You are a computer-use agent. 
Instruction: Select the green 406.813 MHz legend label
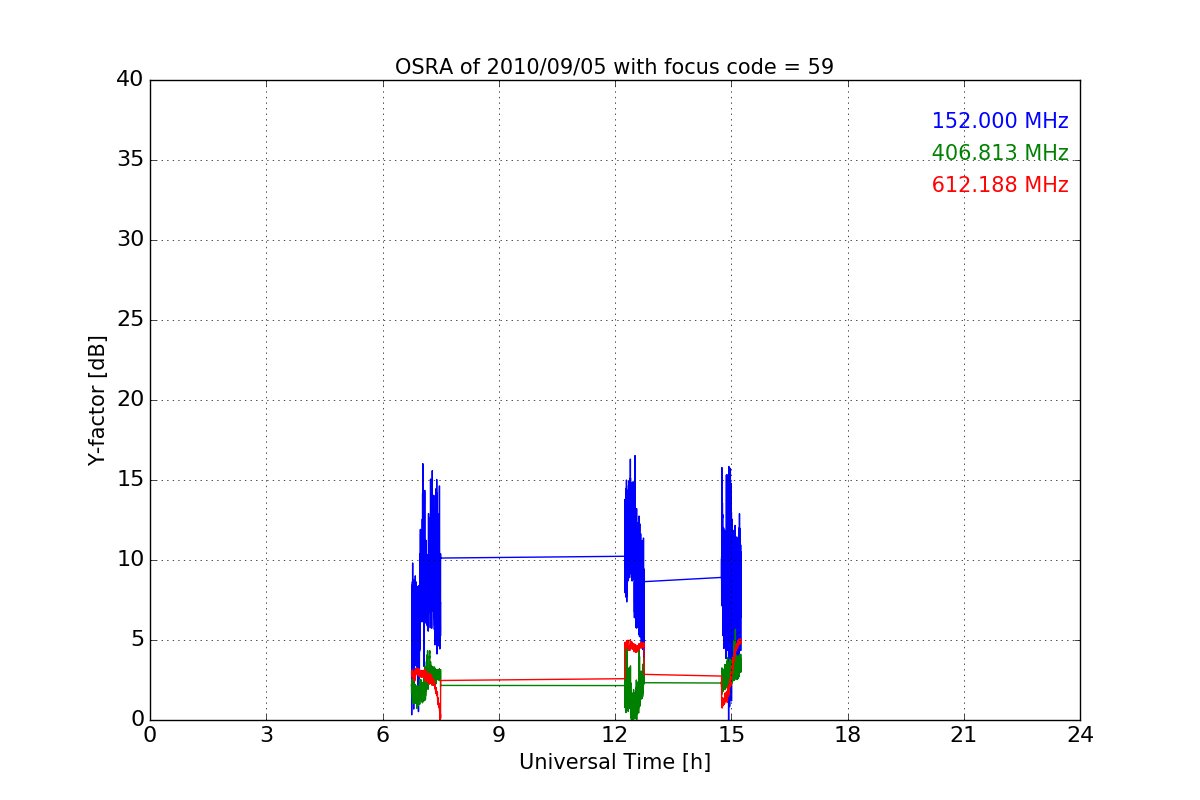[x=1000, y=153]
